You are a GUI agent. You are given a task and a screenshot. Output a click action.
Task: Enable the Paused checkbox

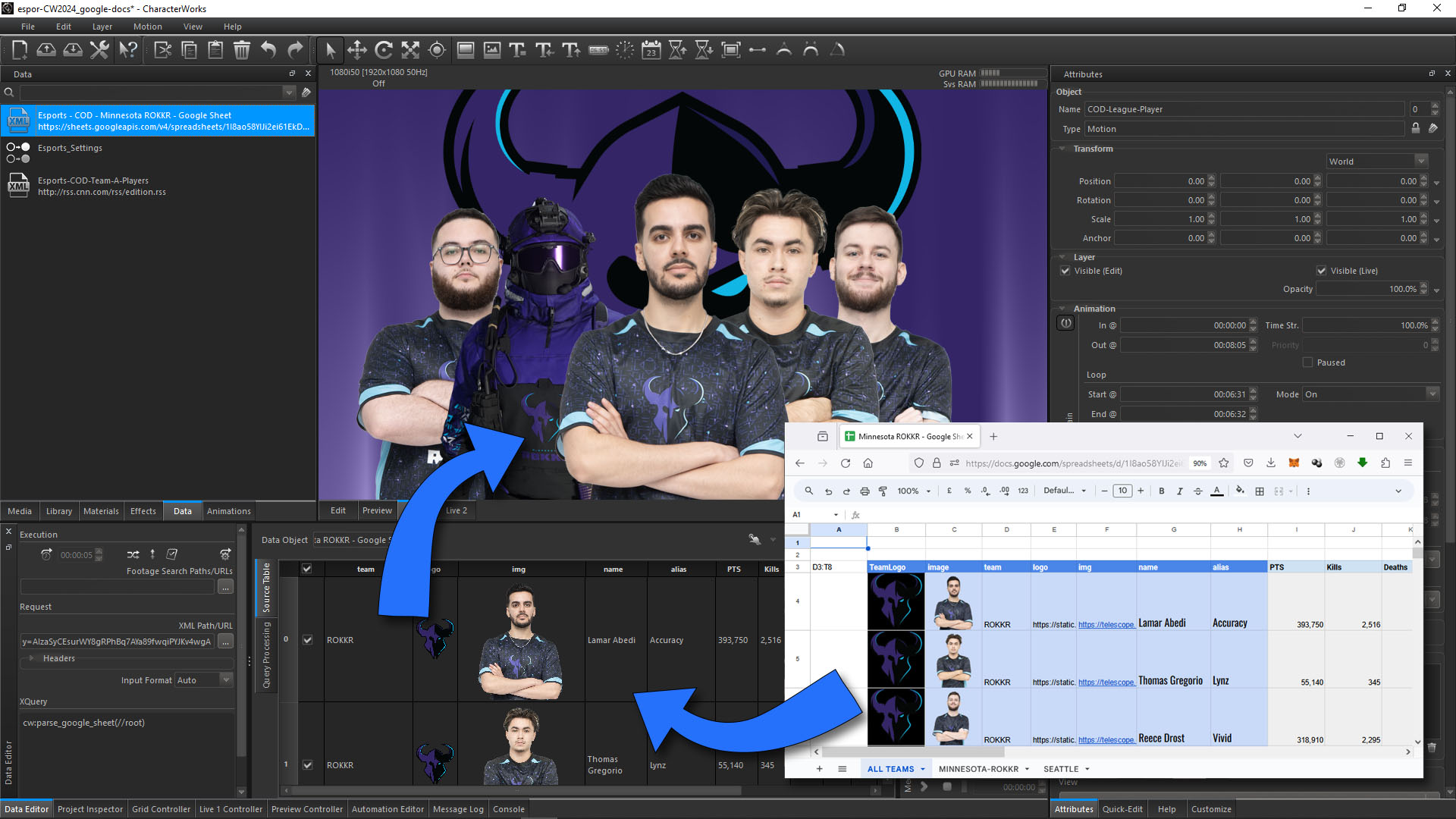click(x=1307, y=362)
